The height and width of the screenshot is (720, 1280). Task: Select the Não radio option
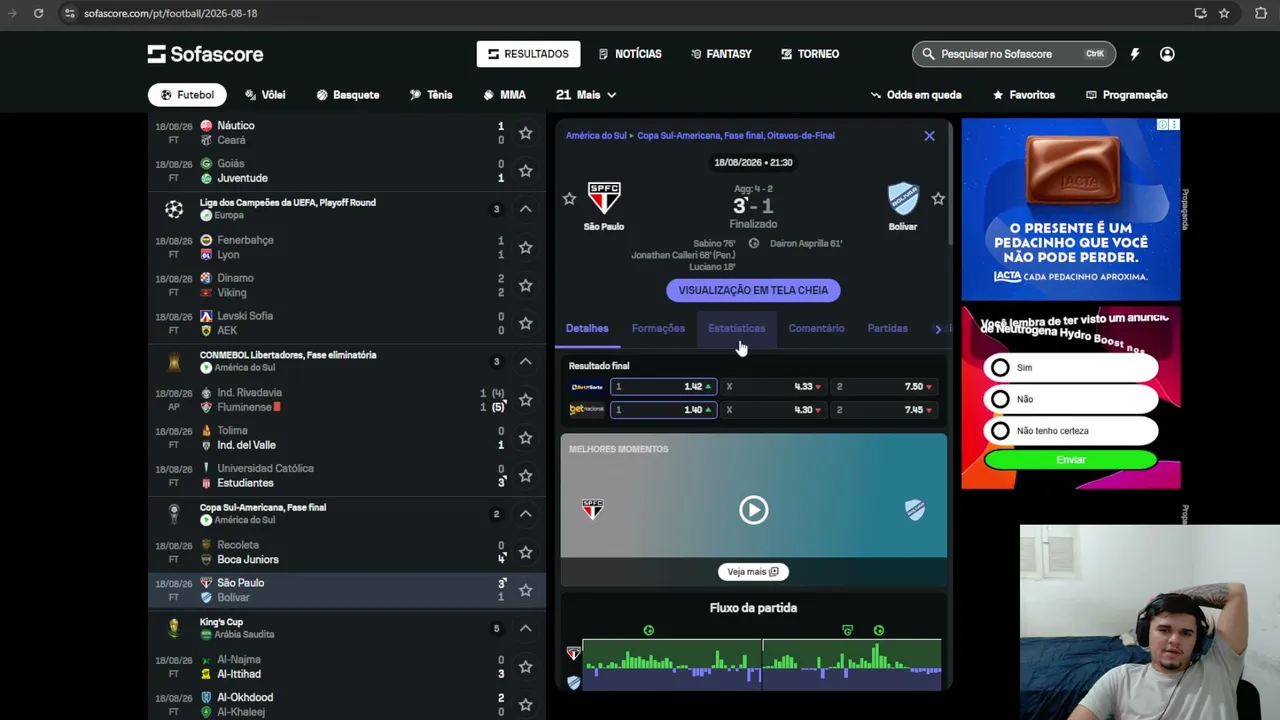(x=1000, y=399)
